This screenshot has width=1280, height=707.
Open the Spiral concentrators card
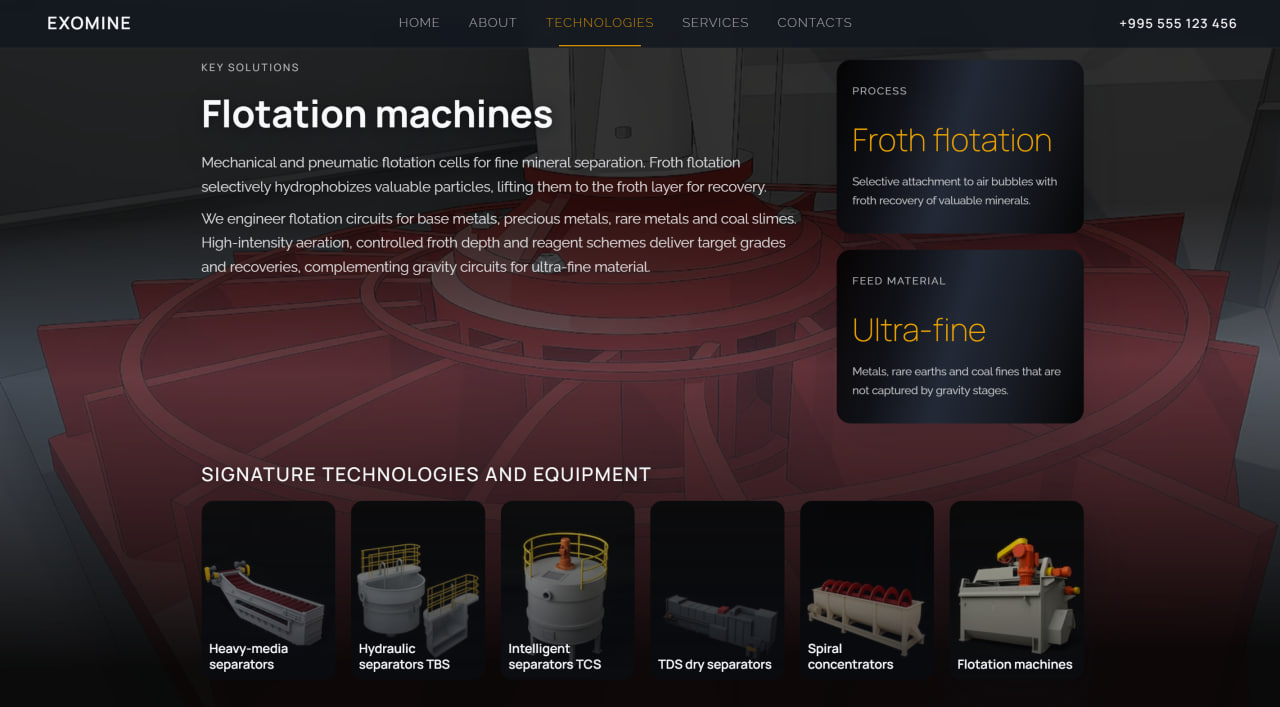[867, 591]
